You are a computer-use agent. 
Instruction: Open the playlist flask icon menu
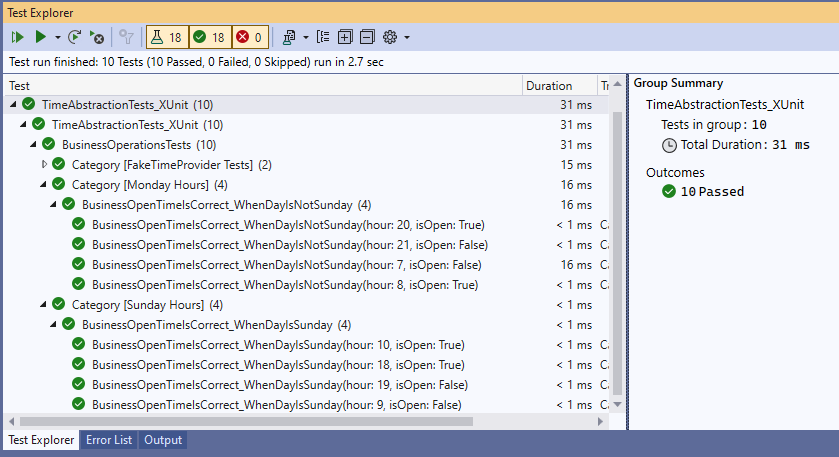(x=291, y=37)
